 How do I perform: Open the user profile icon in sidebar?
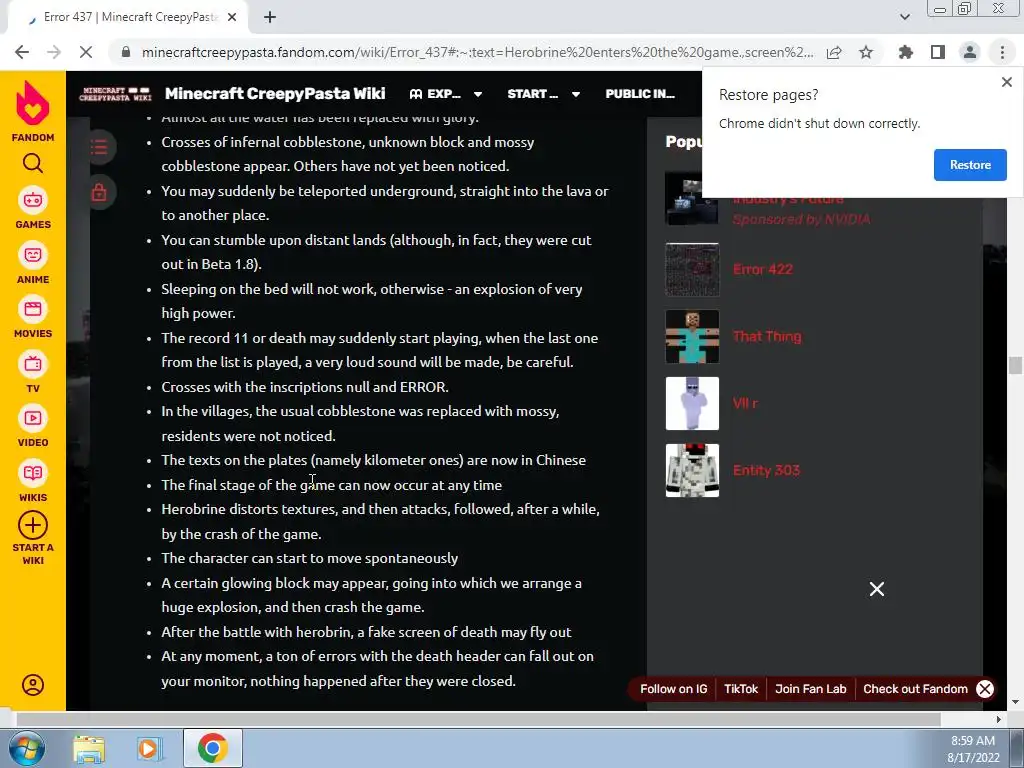(x=33, y=685)
